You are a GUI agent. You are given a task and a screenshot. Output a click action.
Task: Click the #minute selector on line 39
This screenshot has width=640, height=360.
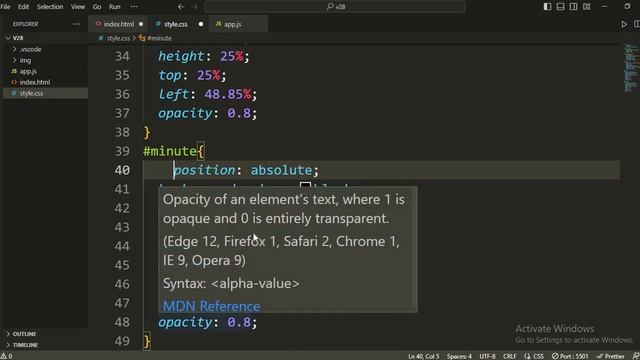pos(170,151)
